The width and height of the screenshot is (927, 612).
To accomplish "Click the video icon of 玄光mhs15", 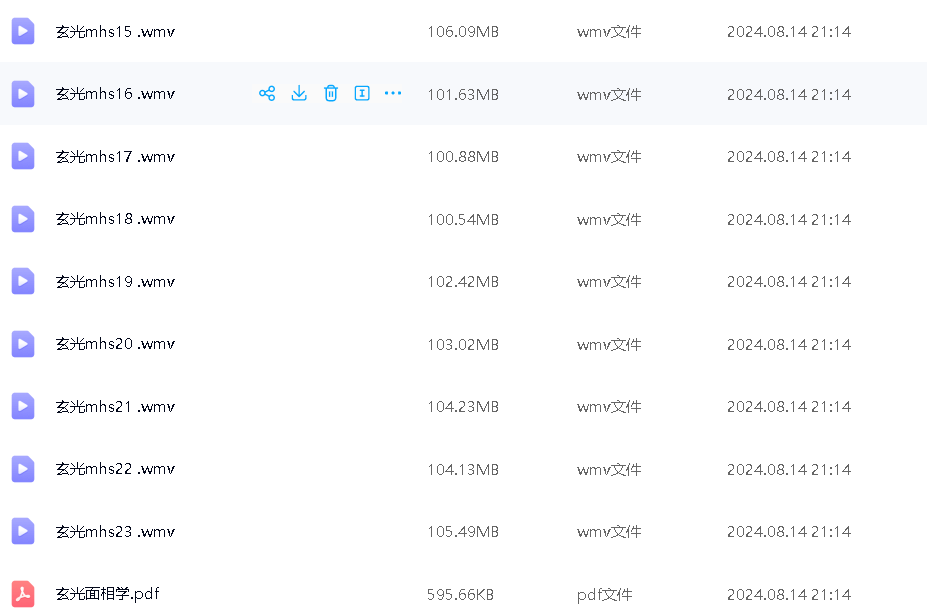I will 23,32.
